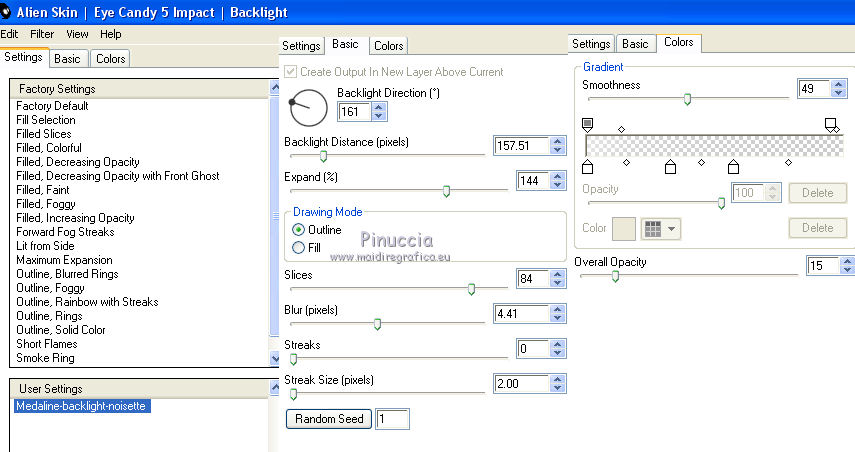Click the Delete button beside Color
This screenshot has width=855, height=452.
817,228
